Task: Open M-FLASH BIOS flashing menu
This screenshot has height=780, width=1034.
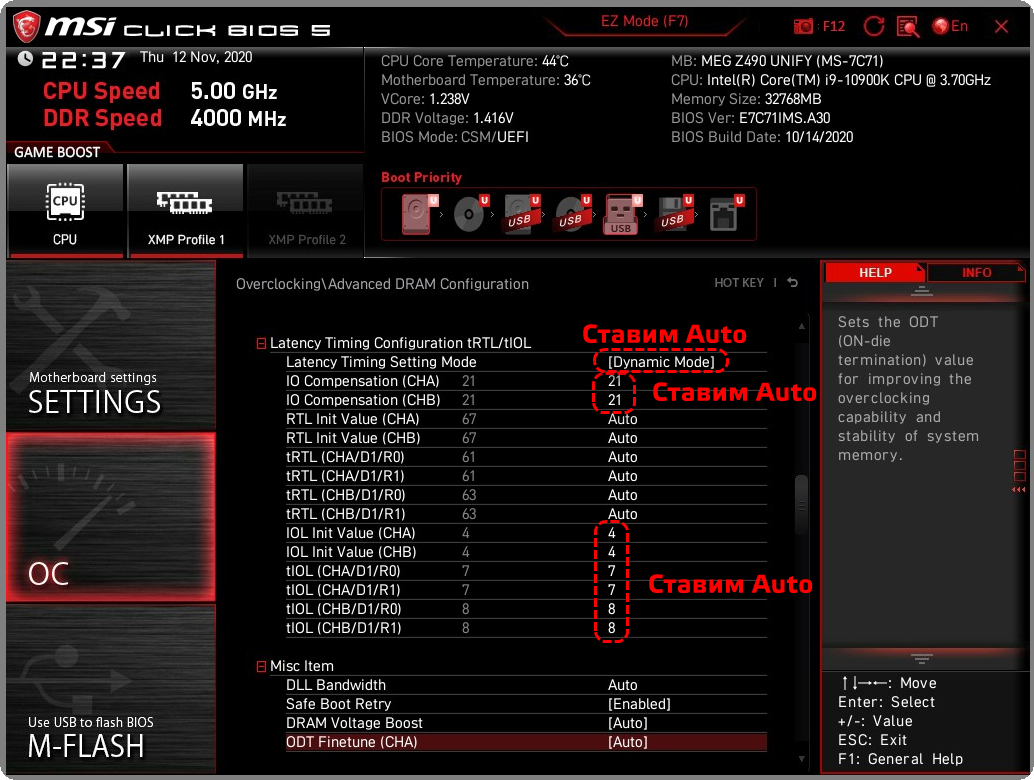Action: [111, 689]
